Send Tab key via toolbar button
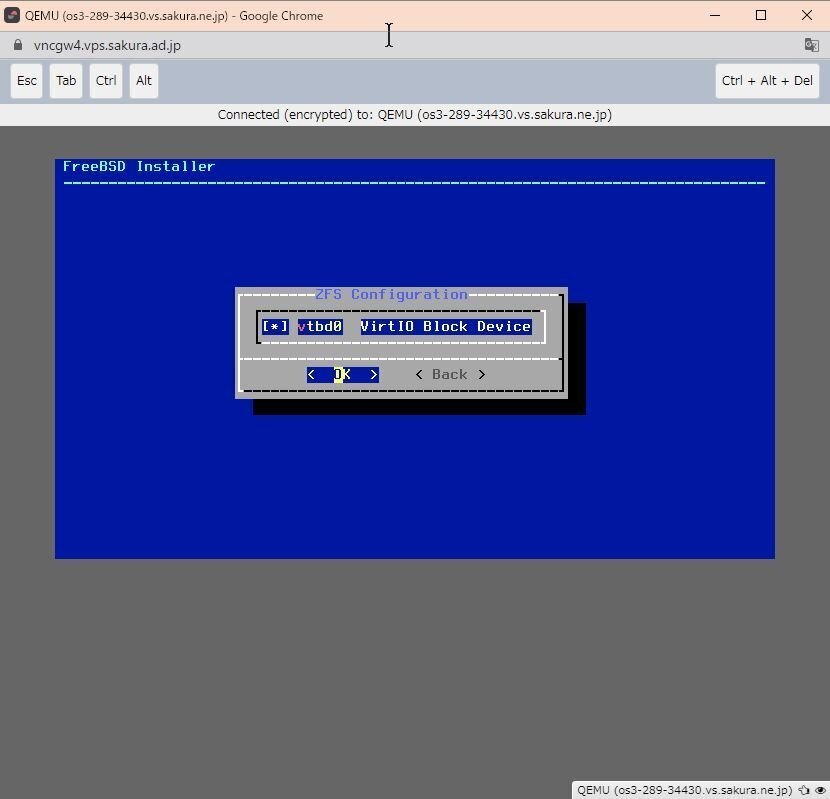830x799 pixels. point(66,81)
